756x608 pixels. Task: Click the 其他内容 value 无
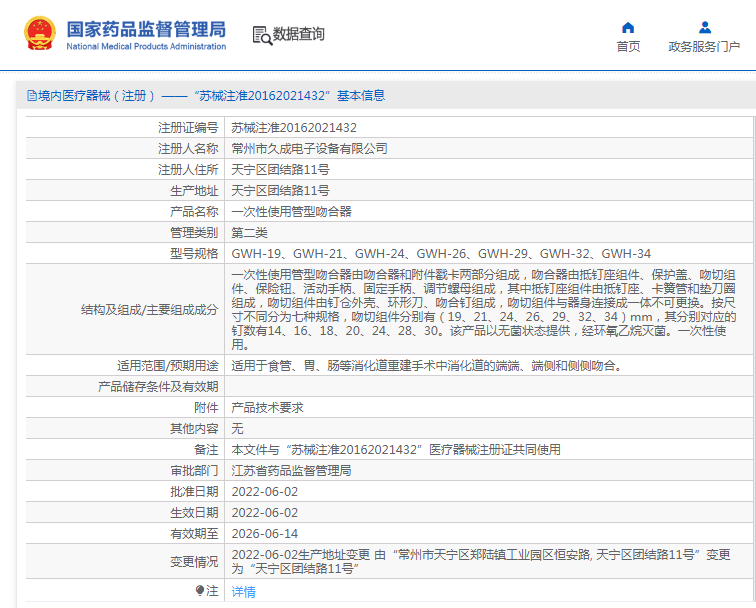[237, 429]
